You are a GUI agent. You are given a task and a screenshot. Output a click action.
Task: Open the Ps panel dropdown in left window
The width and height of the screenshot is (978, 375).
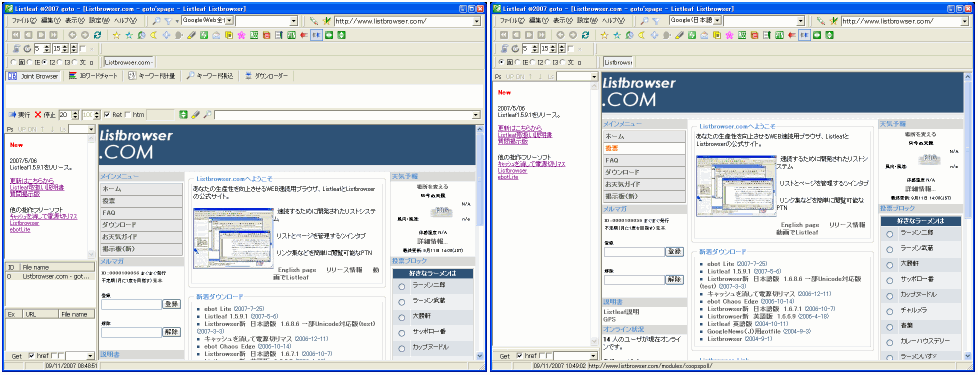click(x=91, y=129)
